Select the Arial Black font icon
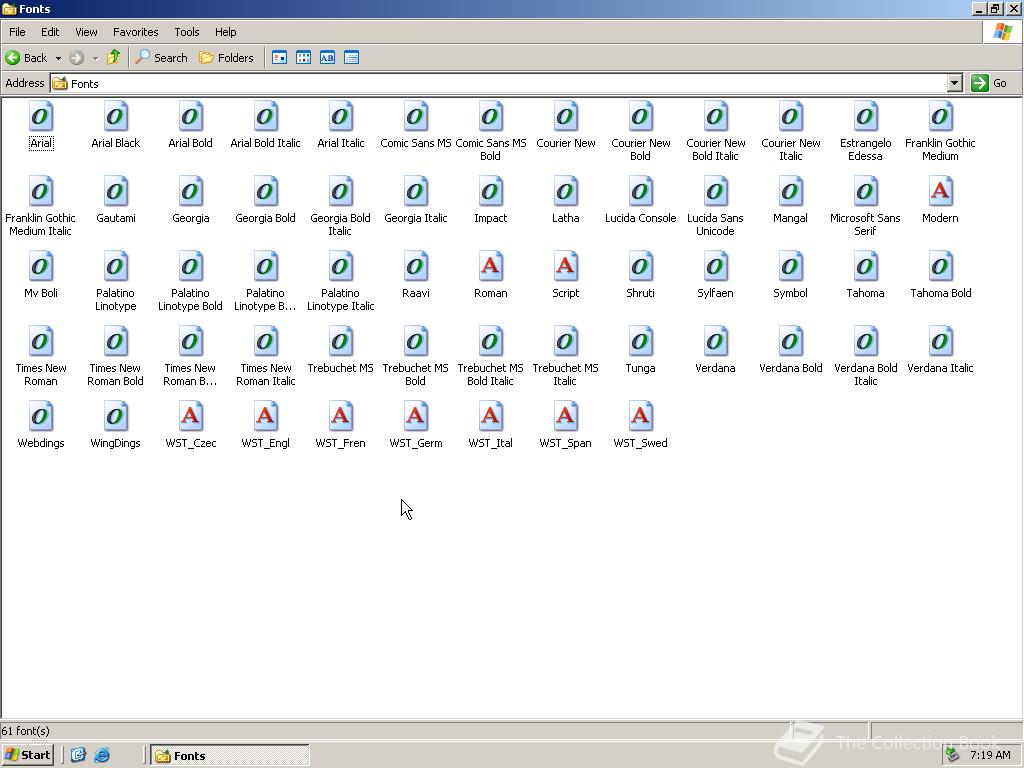1024x768 pixels. coord(116,117)
